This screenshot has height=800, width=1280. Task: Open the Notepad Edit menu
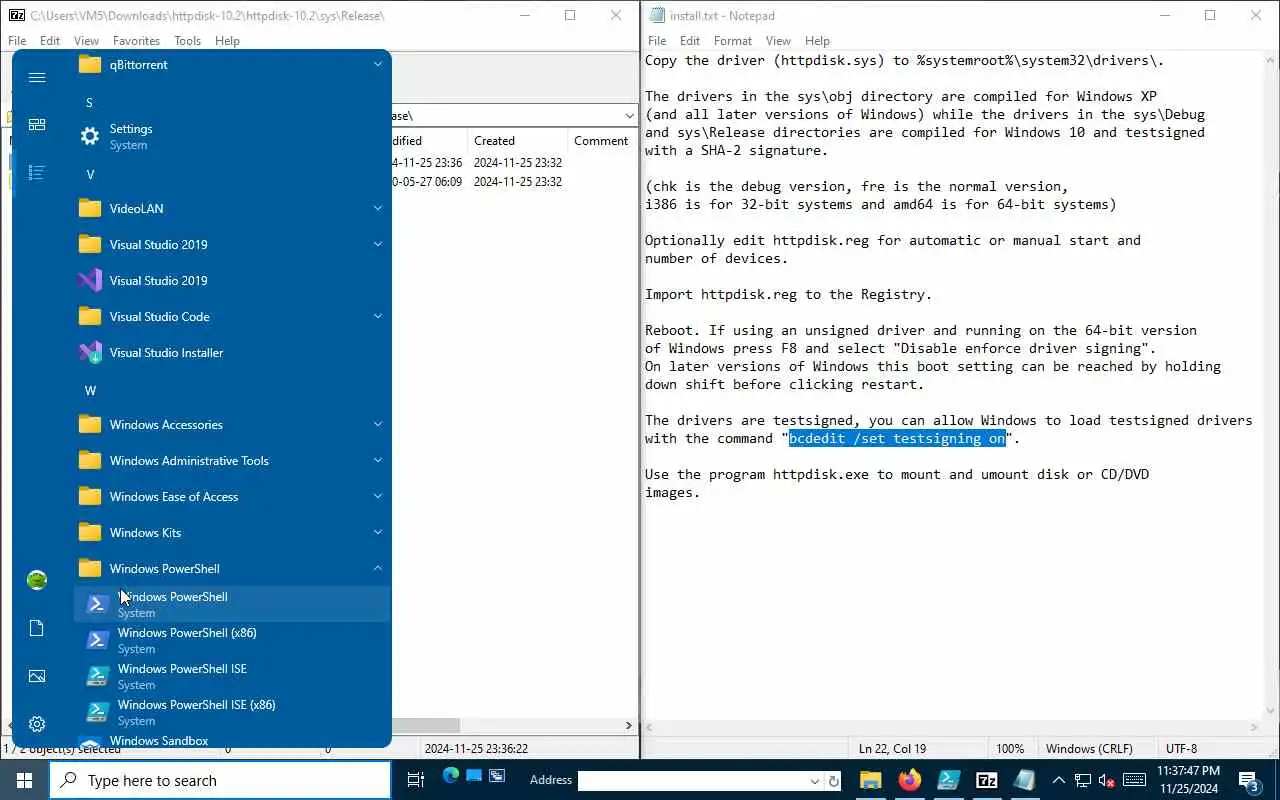click(690, 41)
